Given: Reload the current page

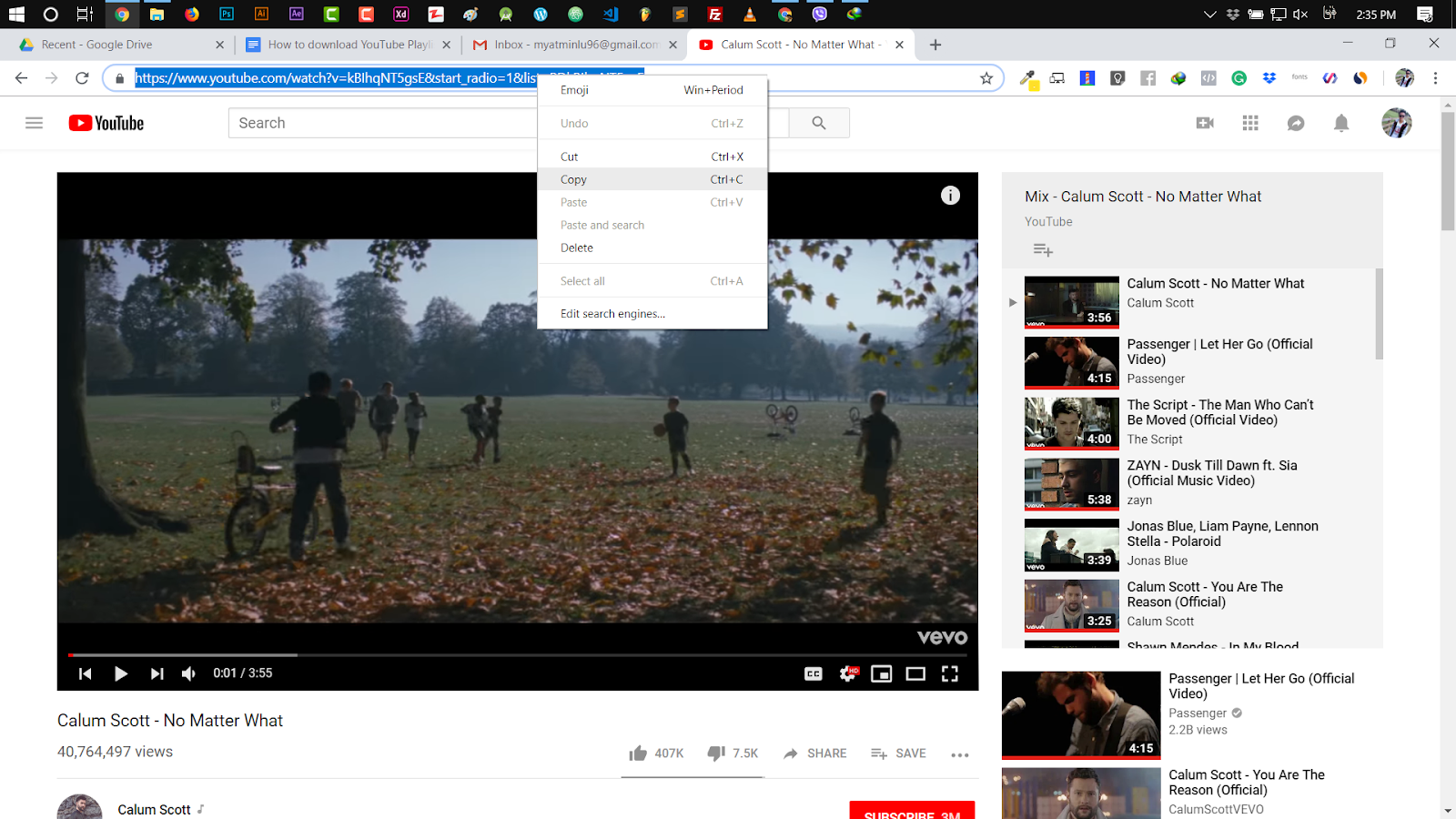Looking at the screenshot, I should tap(82, 78).
